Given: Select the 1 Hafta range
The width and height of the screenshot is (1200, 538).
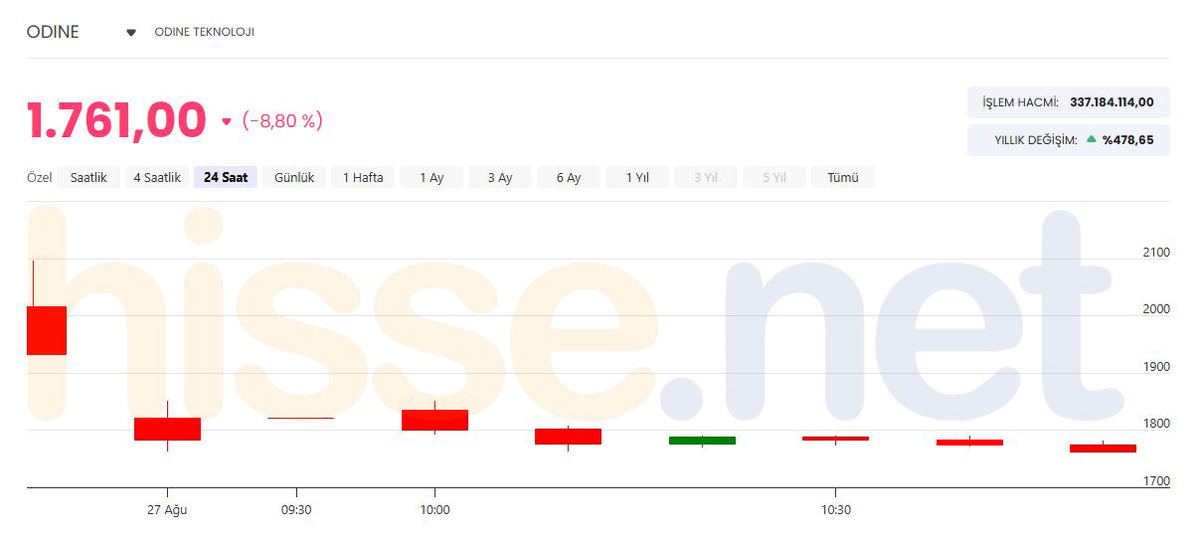Looking at the screenshot, I should coord(363,177).
